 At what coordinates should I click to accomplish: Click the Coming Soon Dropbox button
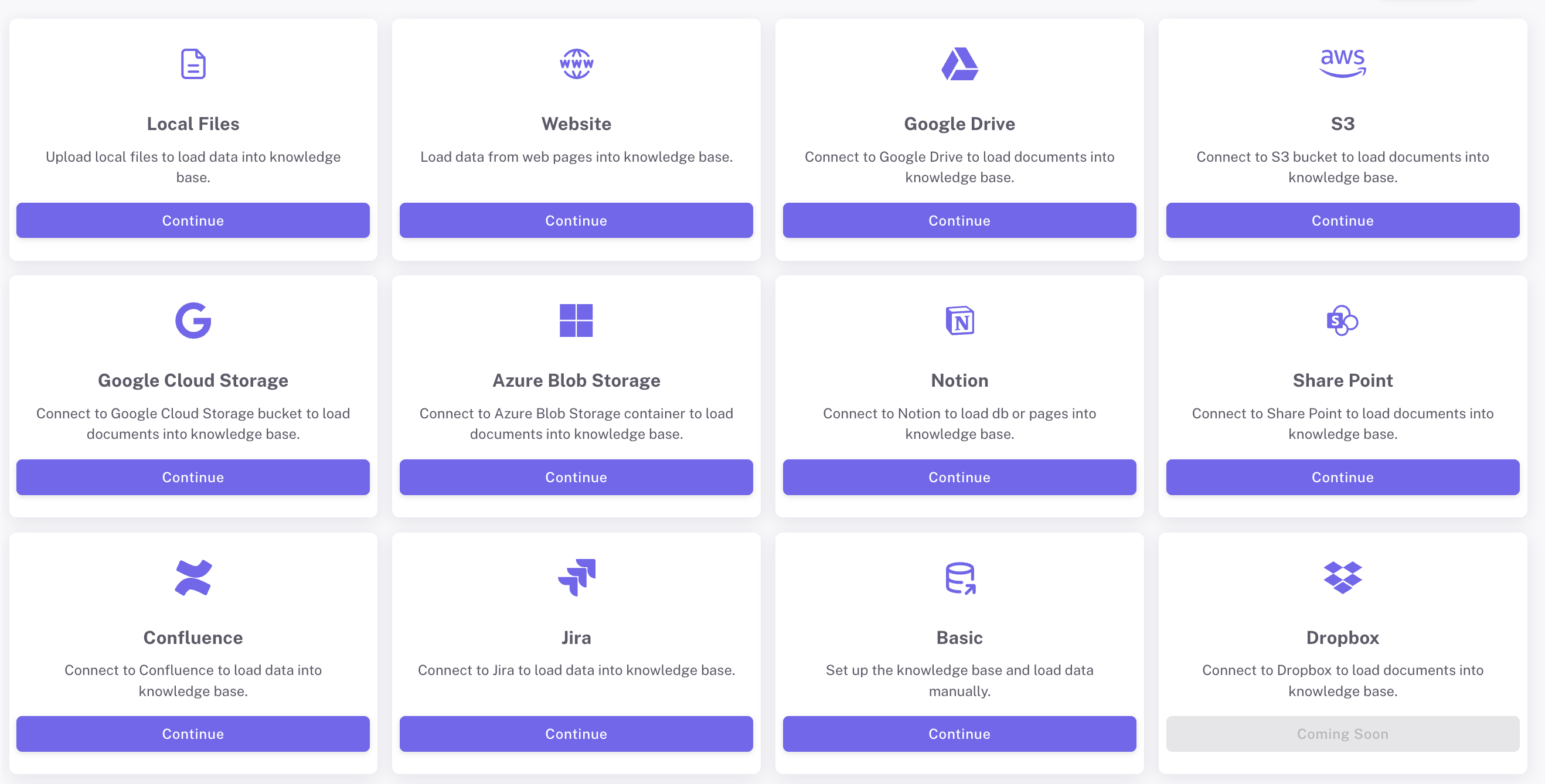tap(1342, 734)
